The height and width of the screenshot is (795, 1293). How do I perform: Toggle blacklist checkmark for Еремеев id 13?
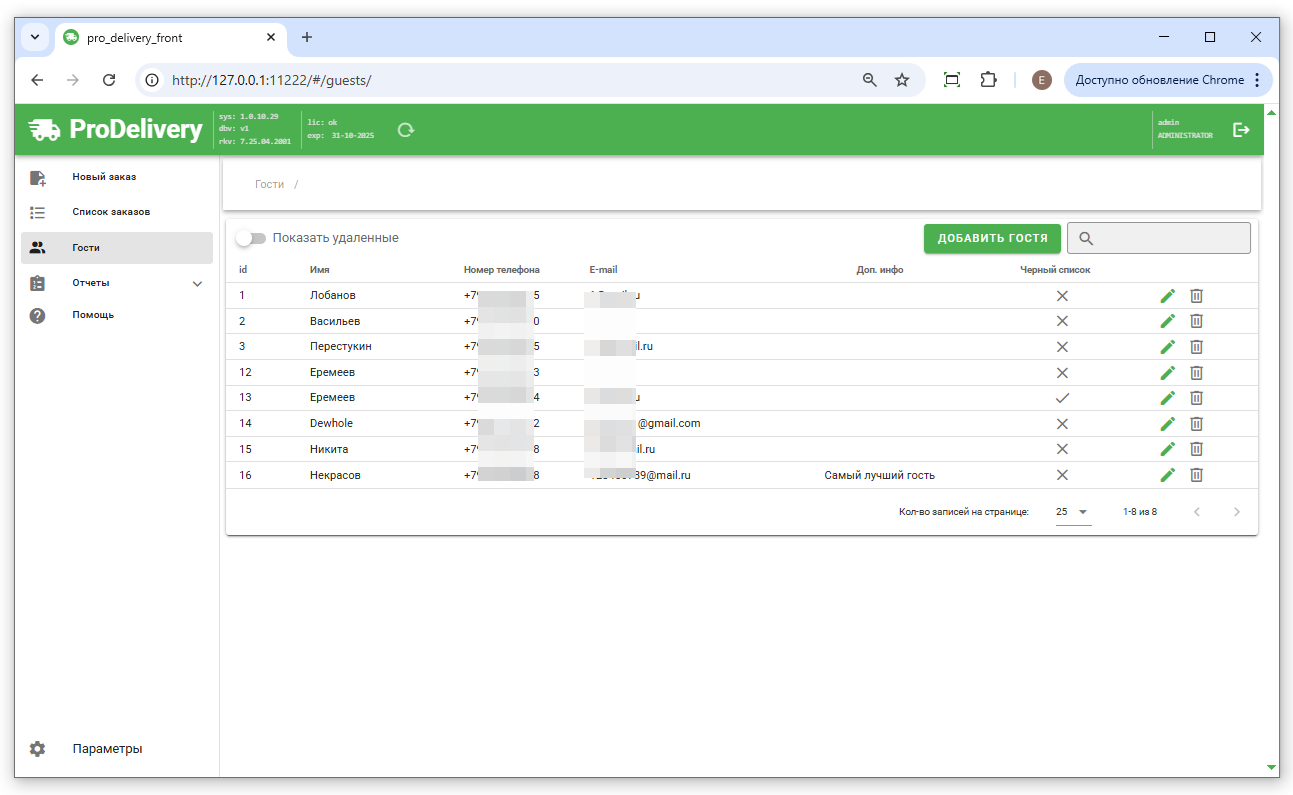(x=1062, y=398)
